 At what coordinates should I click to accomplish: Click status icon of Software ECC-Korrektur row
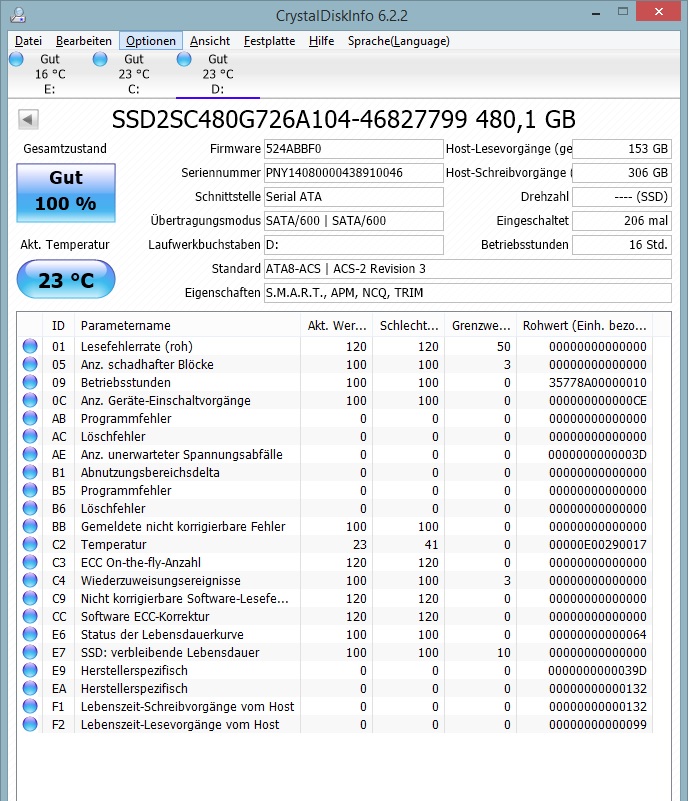click(30, 616)
